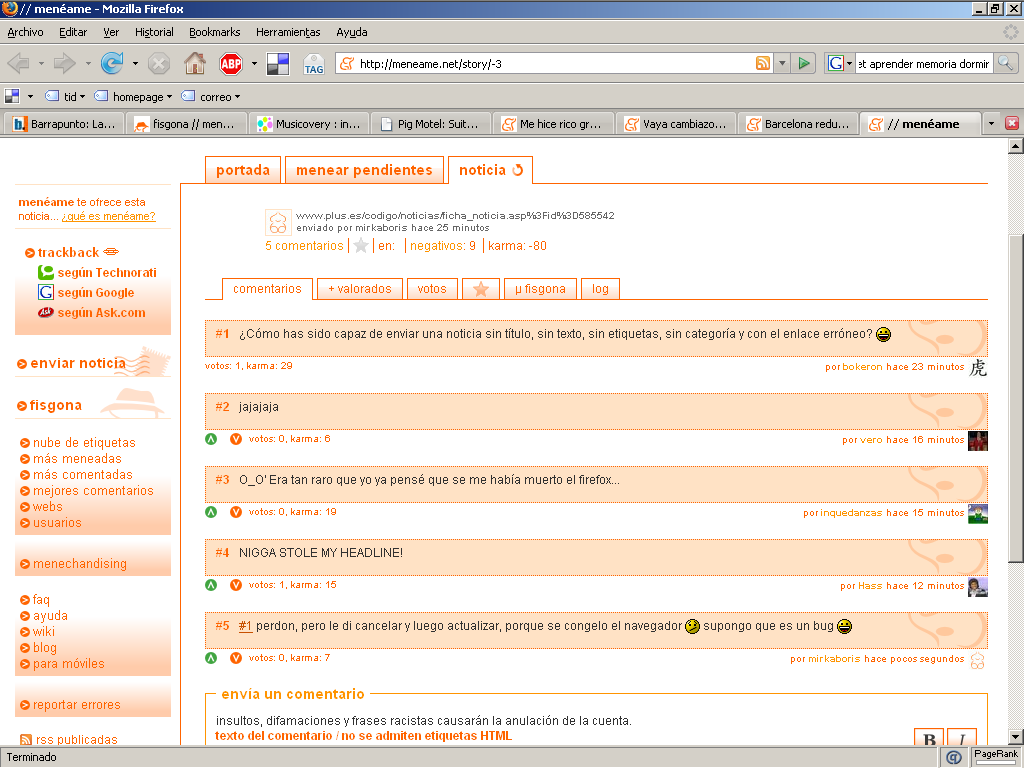Open the address bar history dropdown arrow
The image size is (1024, 768).
pos(782,64)
